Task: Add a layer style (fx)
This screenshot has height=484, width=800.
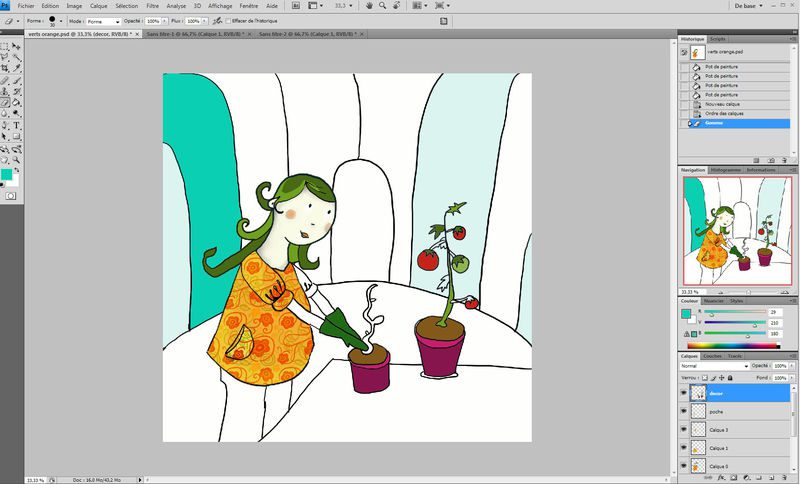Action: (x=721, y=478)
